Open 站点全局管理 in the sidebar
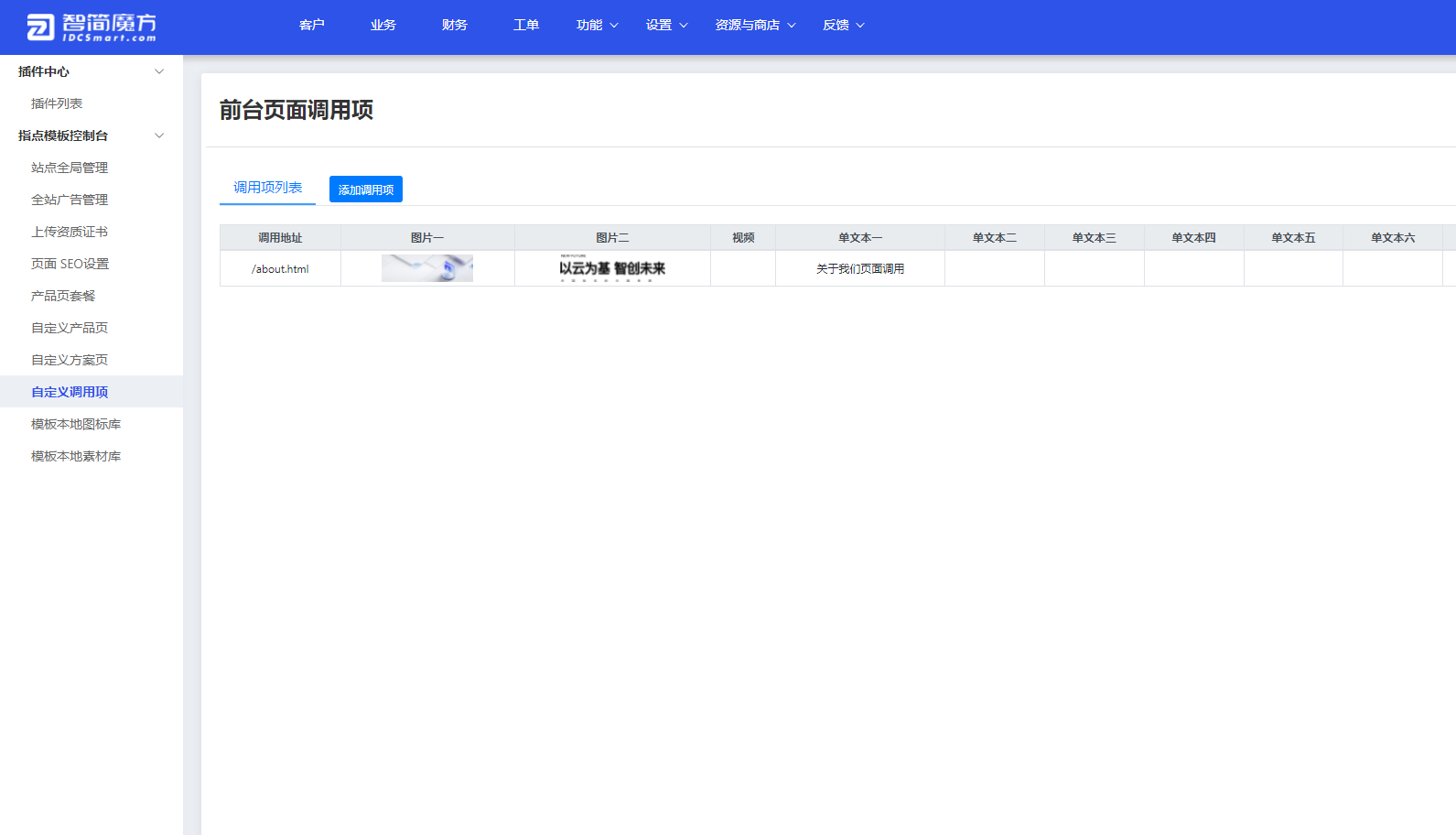 pos(70,168)
